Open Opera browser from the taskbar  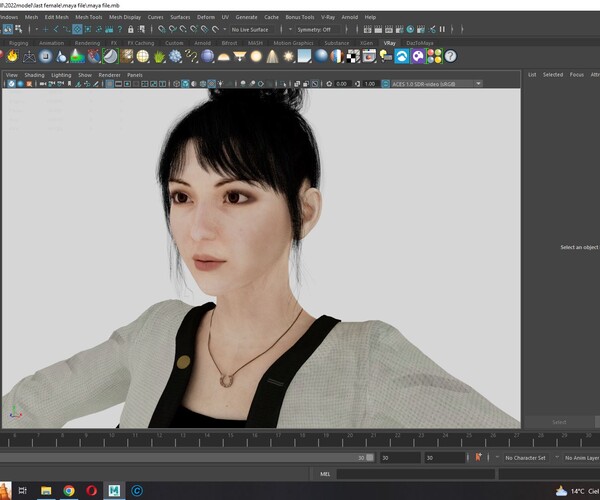coord(91,490)
